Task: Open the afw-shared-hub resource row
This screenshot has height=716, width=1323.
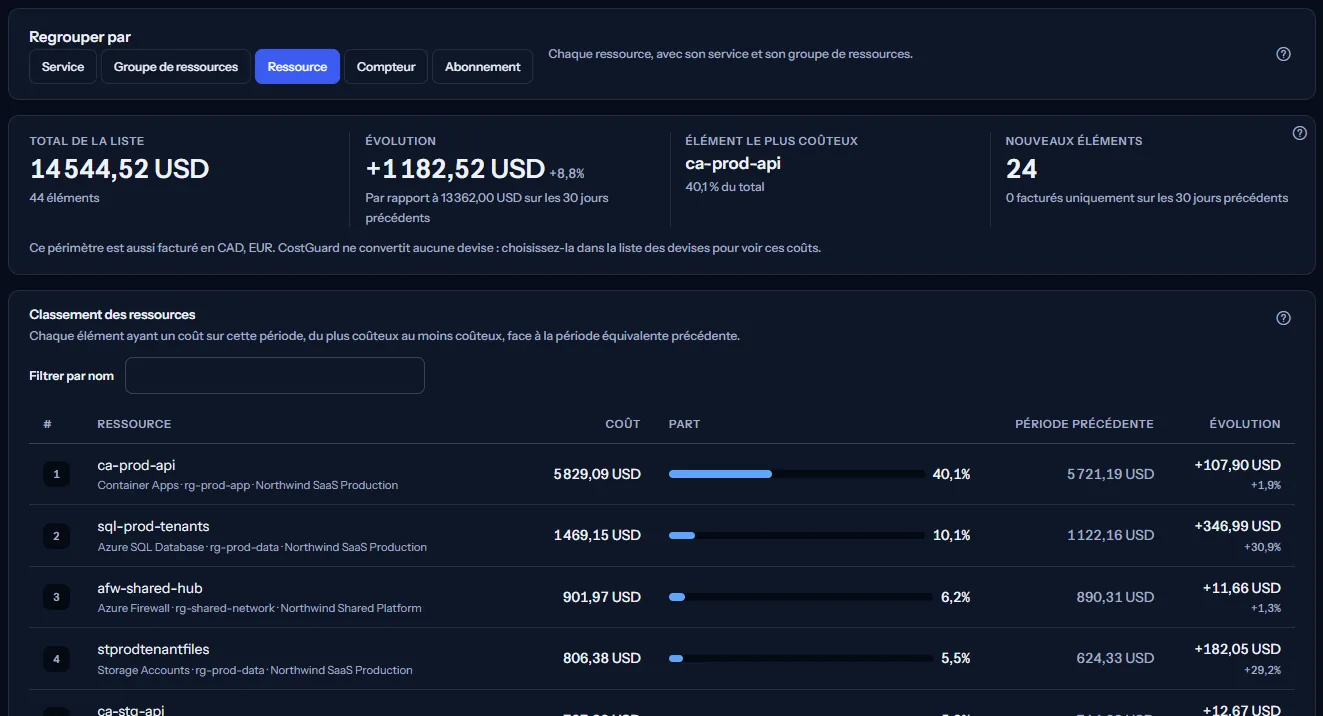Action: 662,598
